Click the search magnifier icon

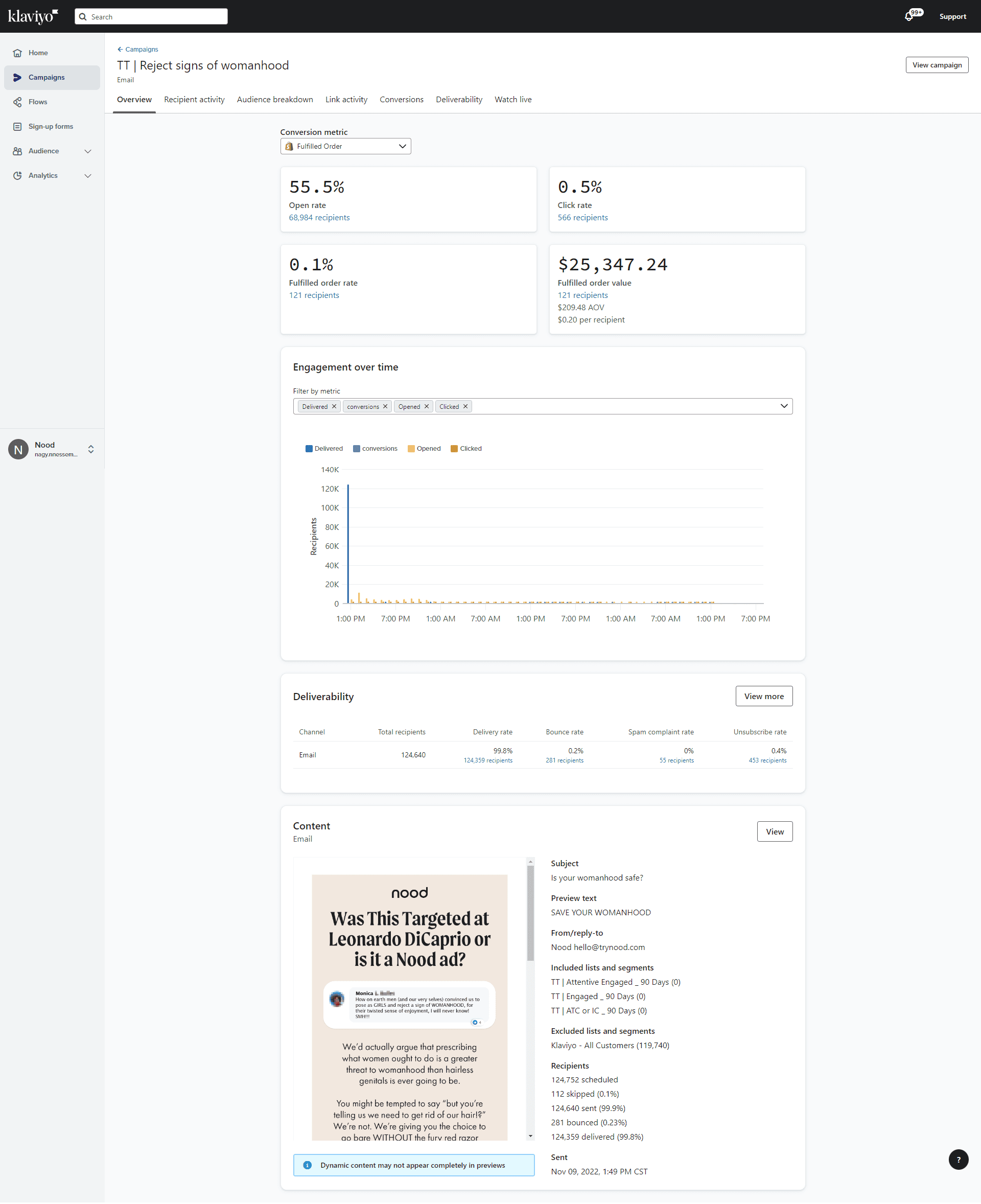pyautogui.click(x=82, y=17)
